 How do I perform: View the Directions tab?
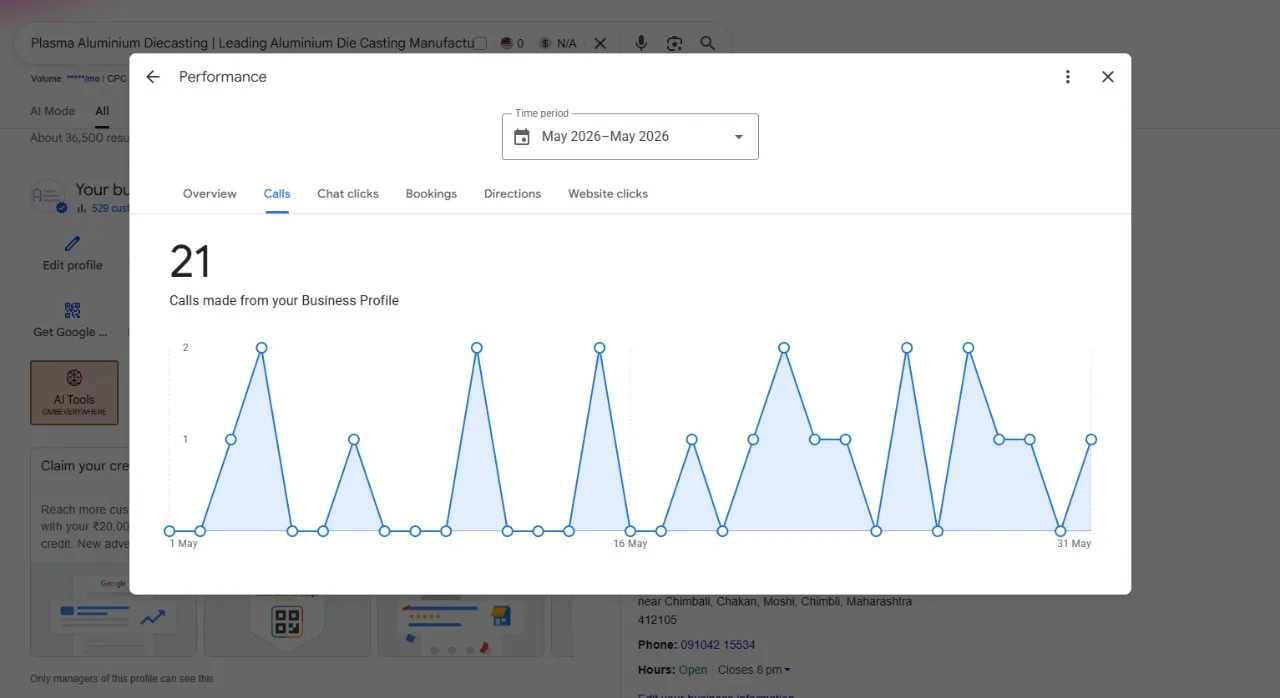pyautogui.click(x=512, y=194)
